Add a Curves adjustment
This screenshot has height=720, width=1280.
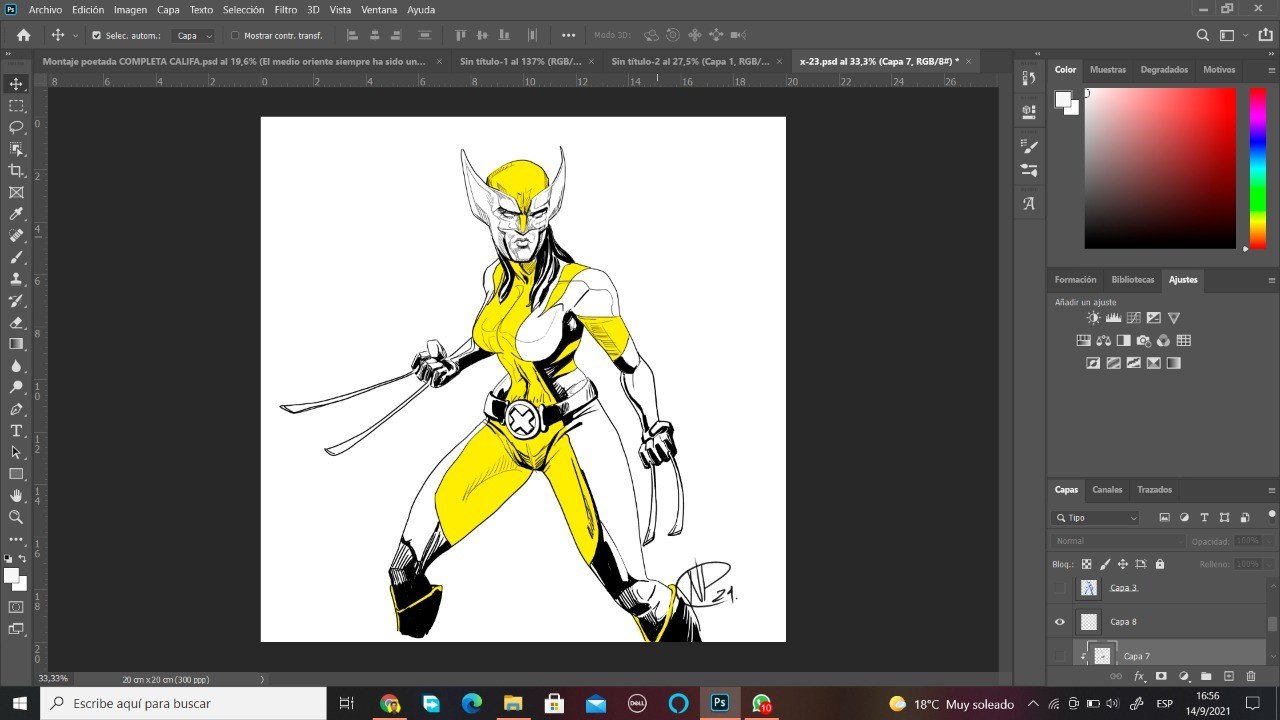click(x=1133, y=318)
